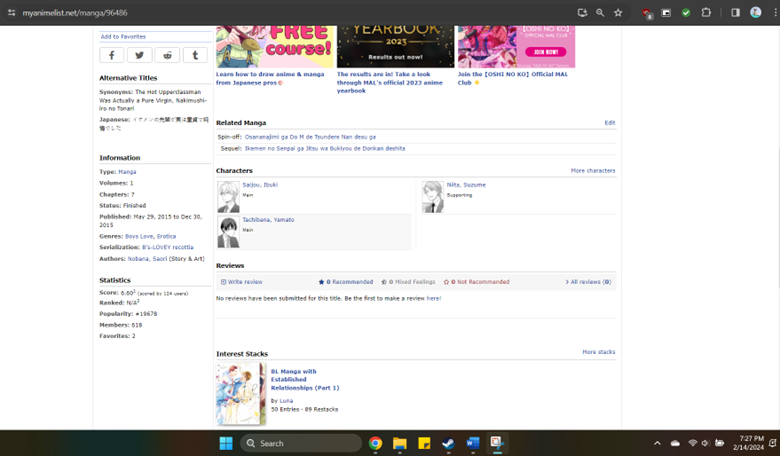Click the Oshi no Ko Join Now banner
The width and height of the screenshot is (780, 456).
tap(516, 47)
